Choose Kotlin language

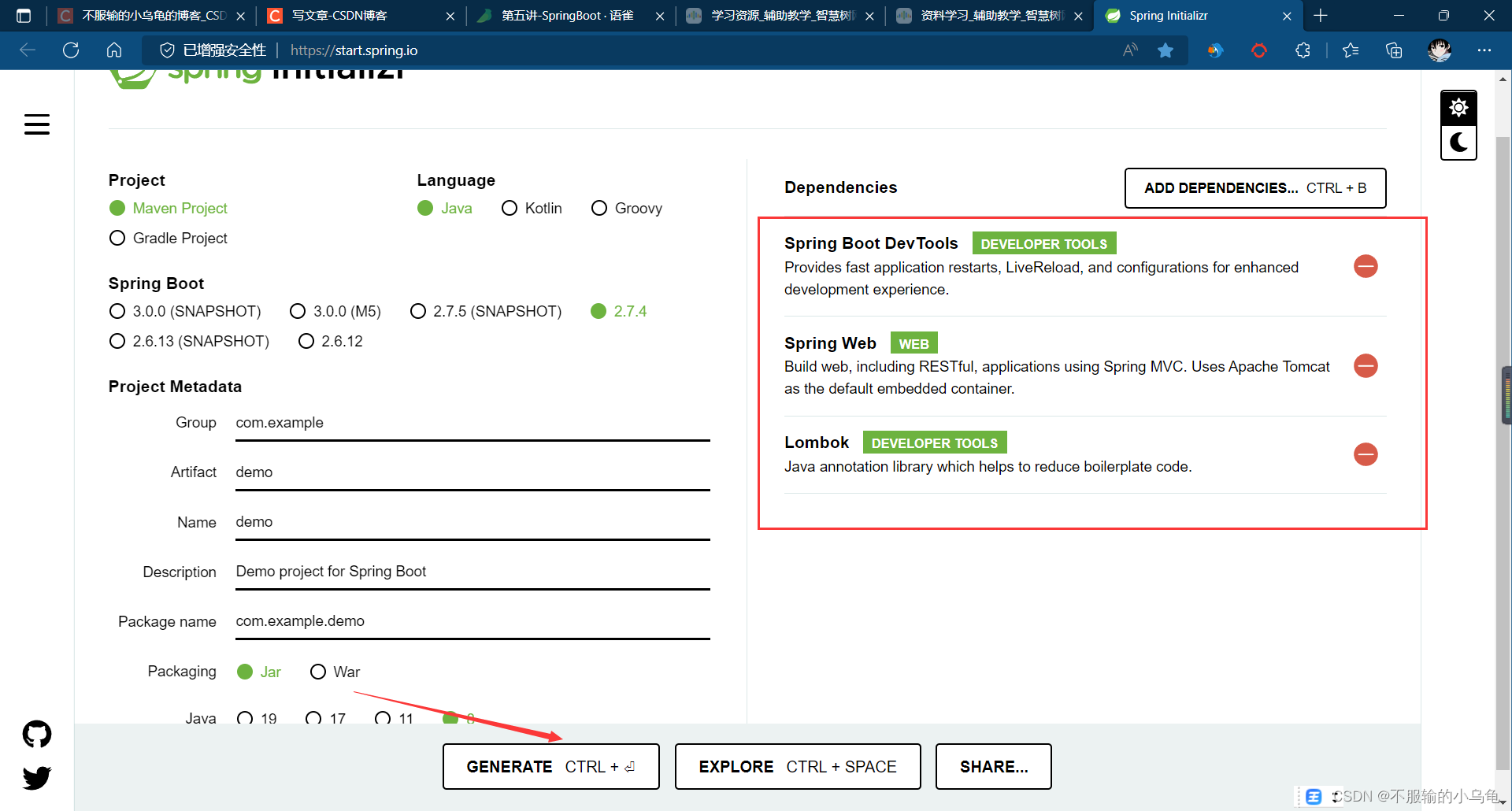[532, 208]
